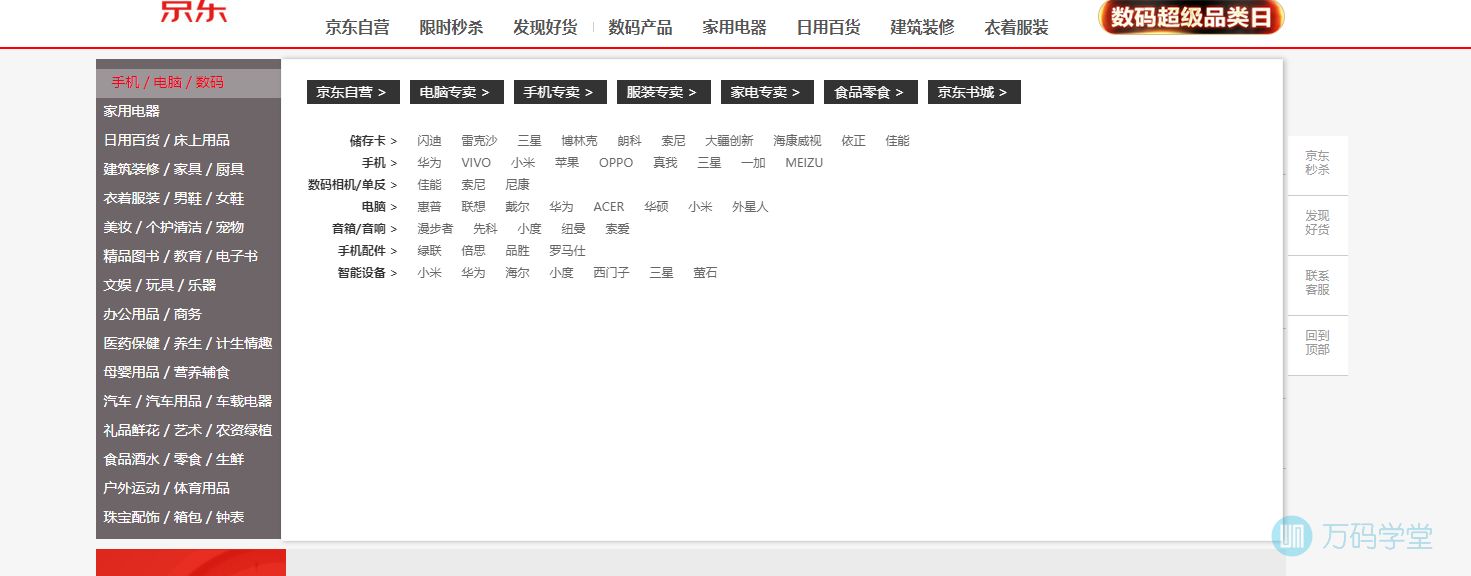1471x576 pixels.
Task: Select sidebar 礼品鲜花 / 艺术 / 农资绿植
Action: [187, 430]
